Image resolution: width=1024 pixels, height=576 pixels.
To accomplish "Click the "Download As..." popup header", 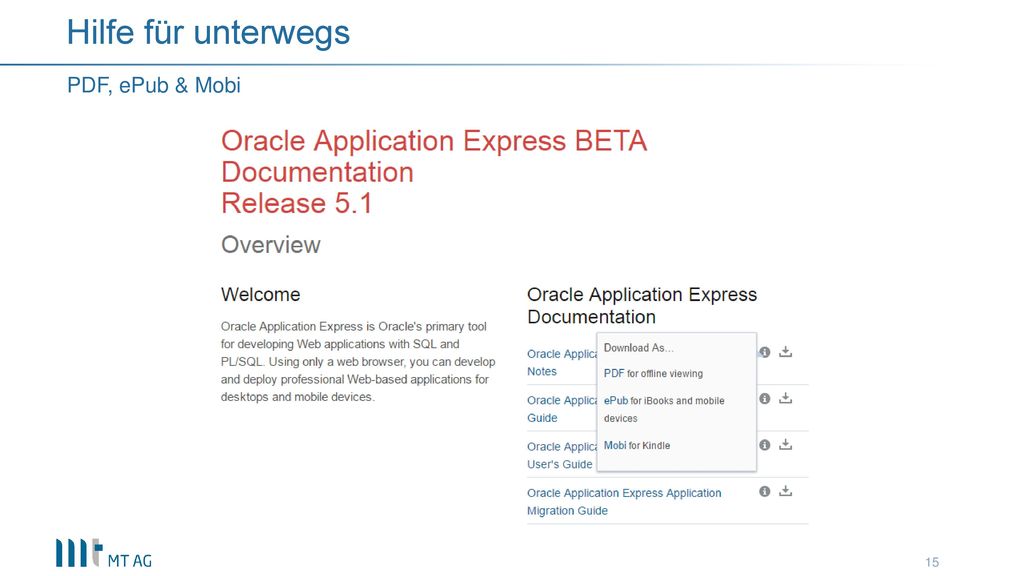I will [638, 348].
